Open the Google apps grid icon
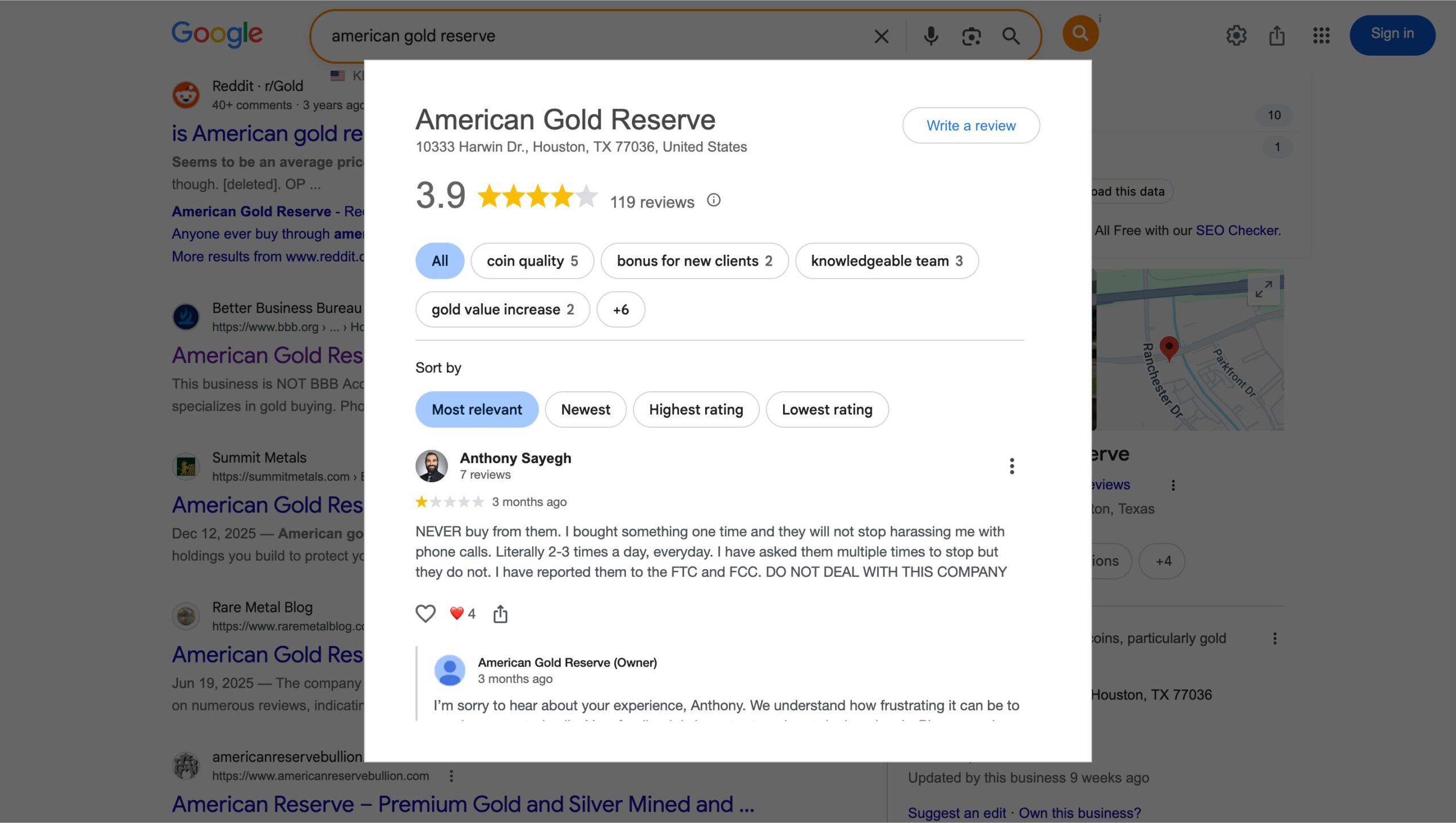1456x823 pixels. click(x=1321, y=35)
